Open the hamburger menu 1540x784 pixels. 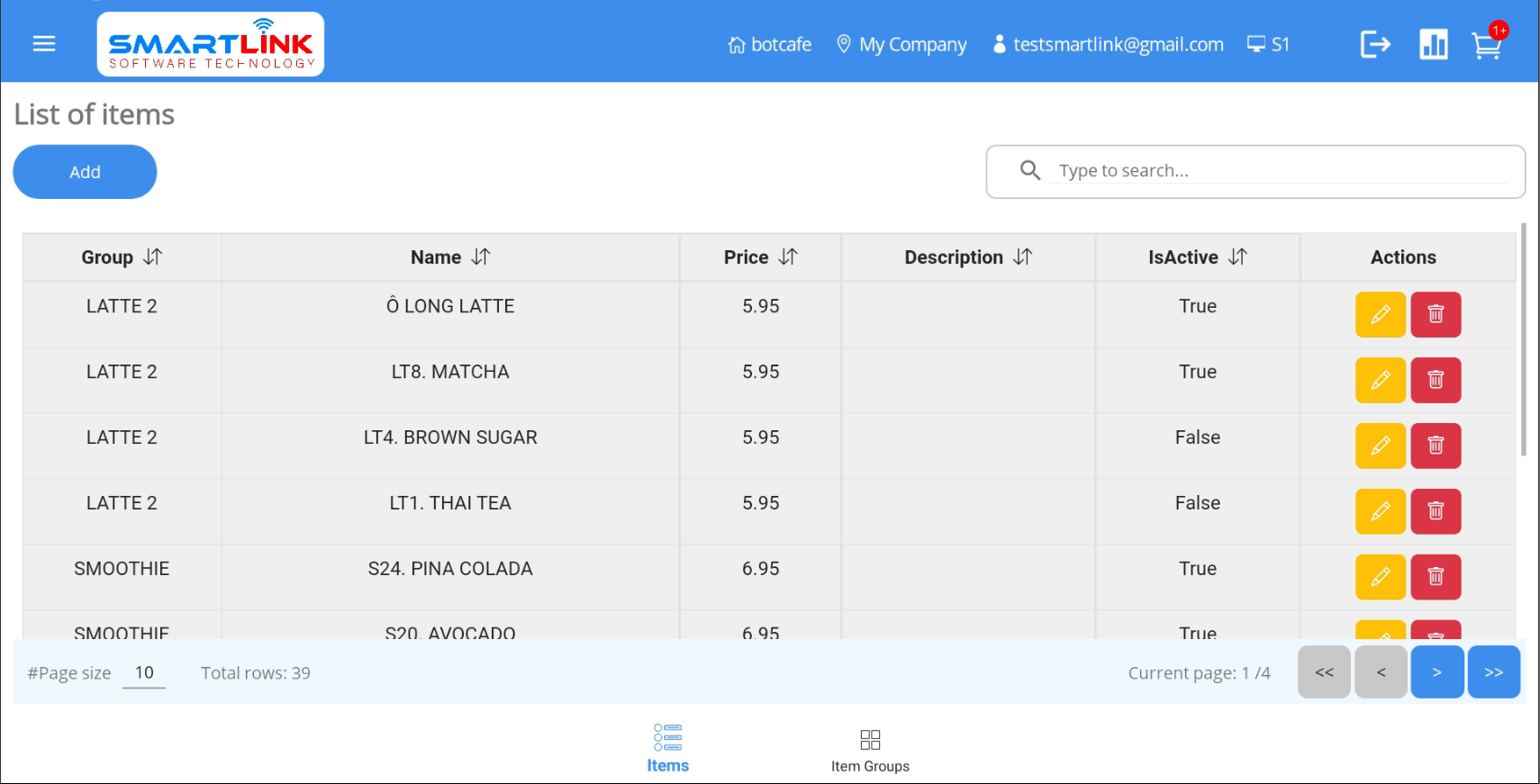click(44, 44)
